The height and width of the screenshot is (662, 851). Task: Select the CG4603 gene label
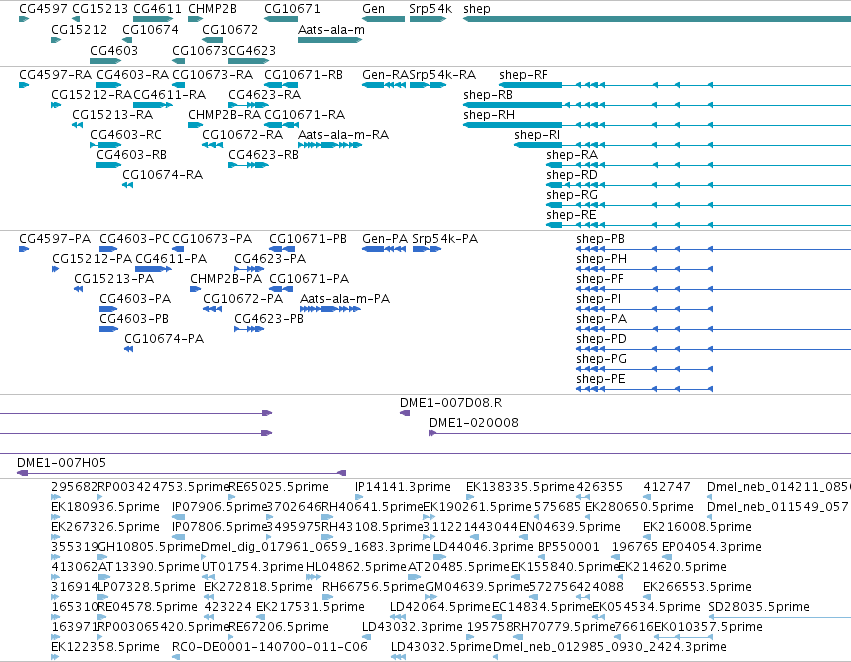114,50
